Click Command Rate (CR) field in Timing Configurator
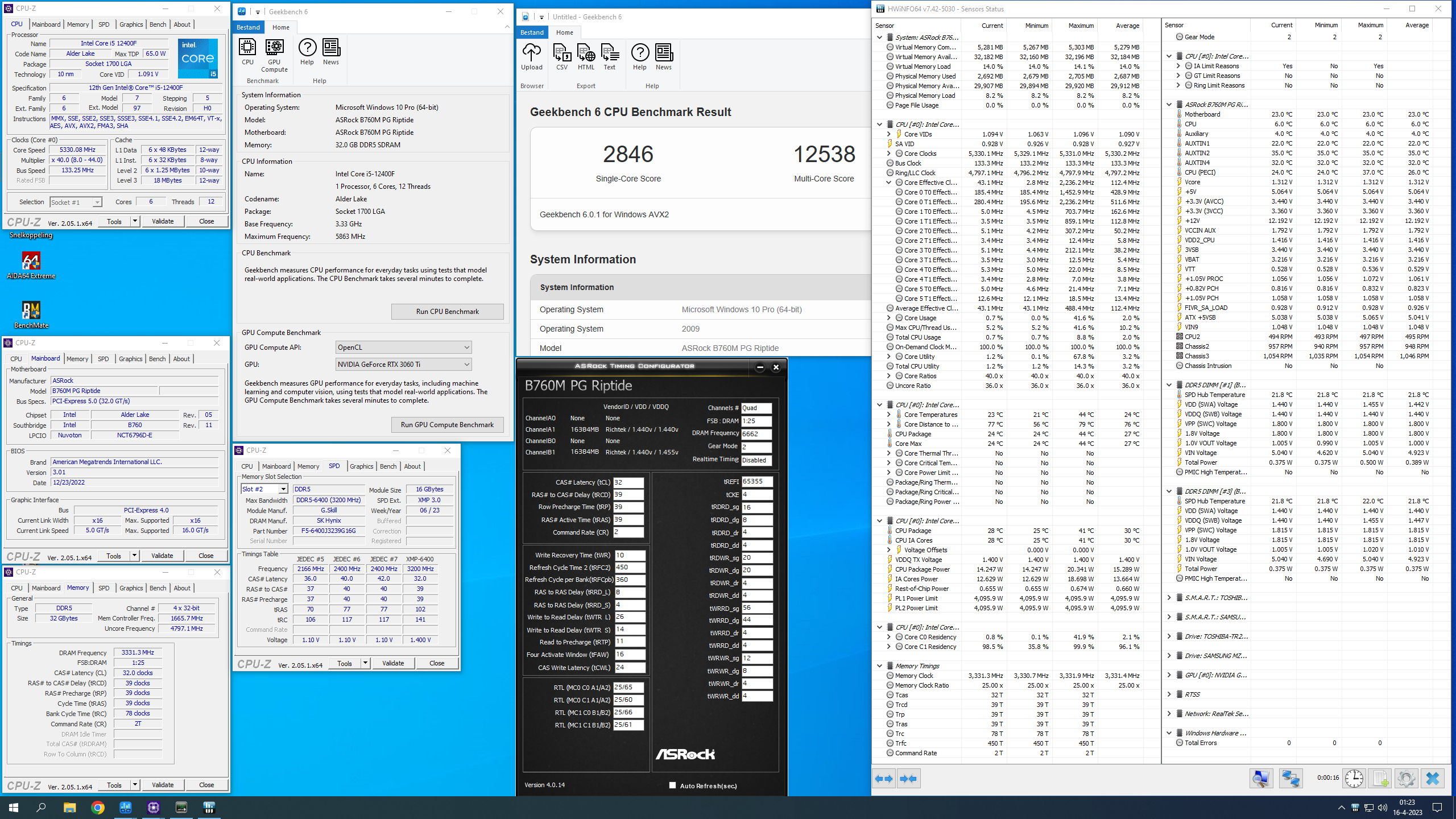This screenshot has width=1456, height=819. [x=628, y=532]
